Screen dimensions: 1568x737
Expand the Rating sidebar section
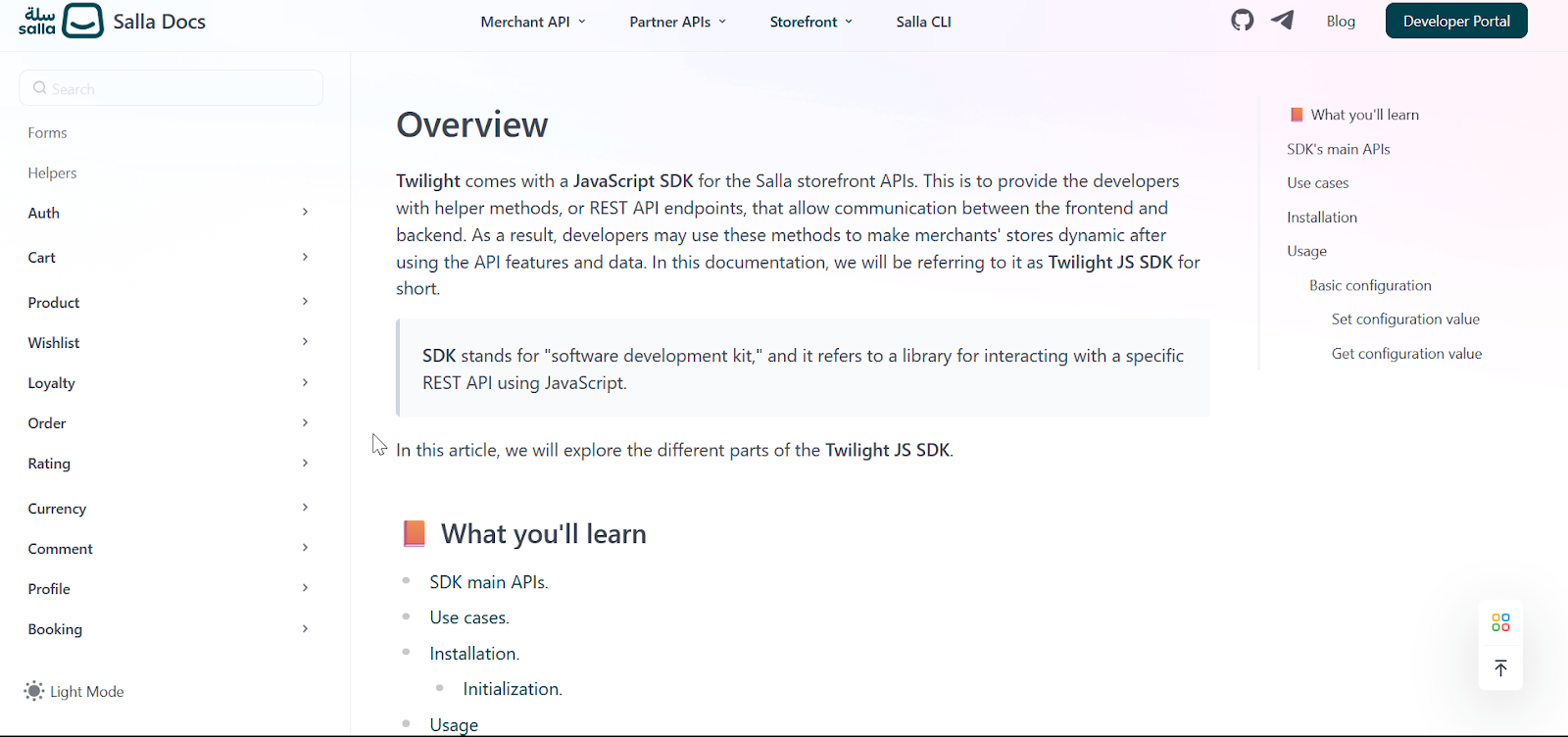pyautogui.click(x=169, y=464)
